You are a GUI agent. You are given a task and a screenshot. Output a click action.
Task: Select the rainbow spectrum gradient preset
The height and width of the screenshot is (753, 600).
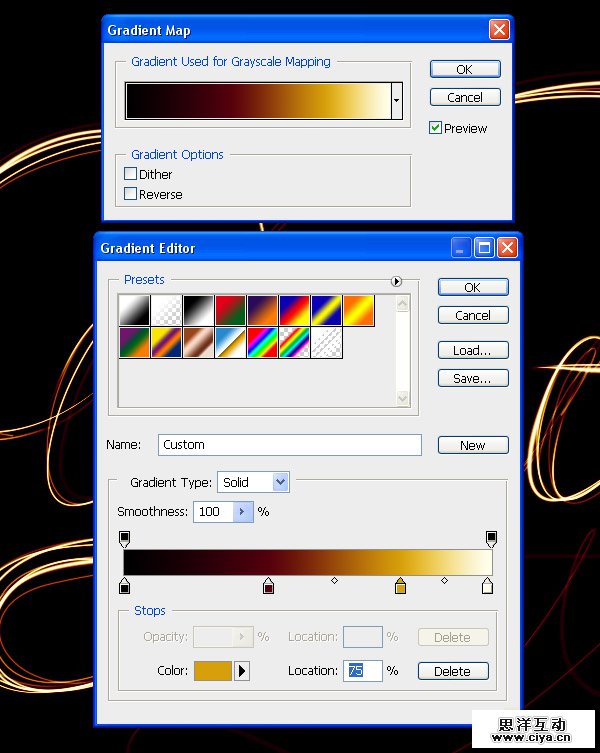tap(262, 342)
